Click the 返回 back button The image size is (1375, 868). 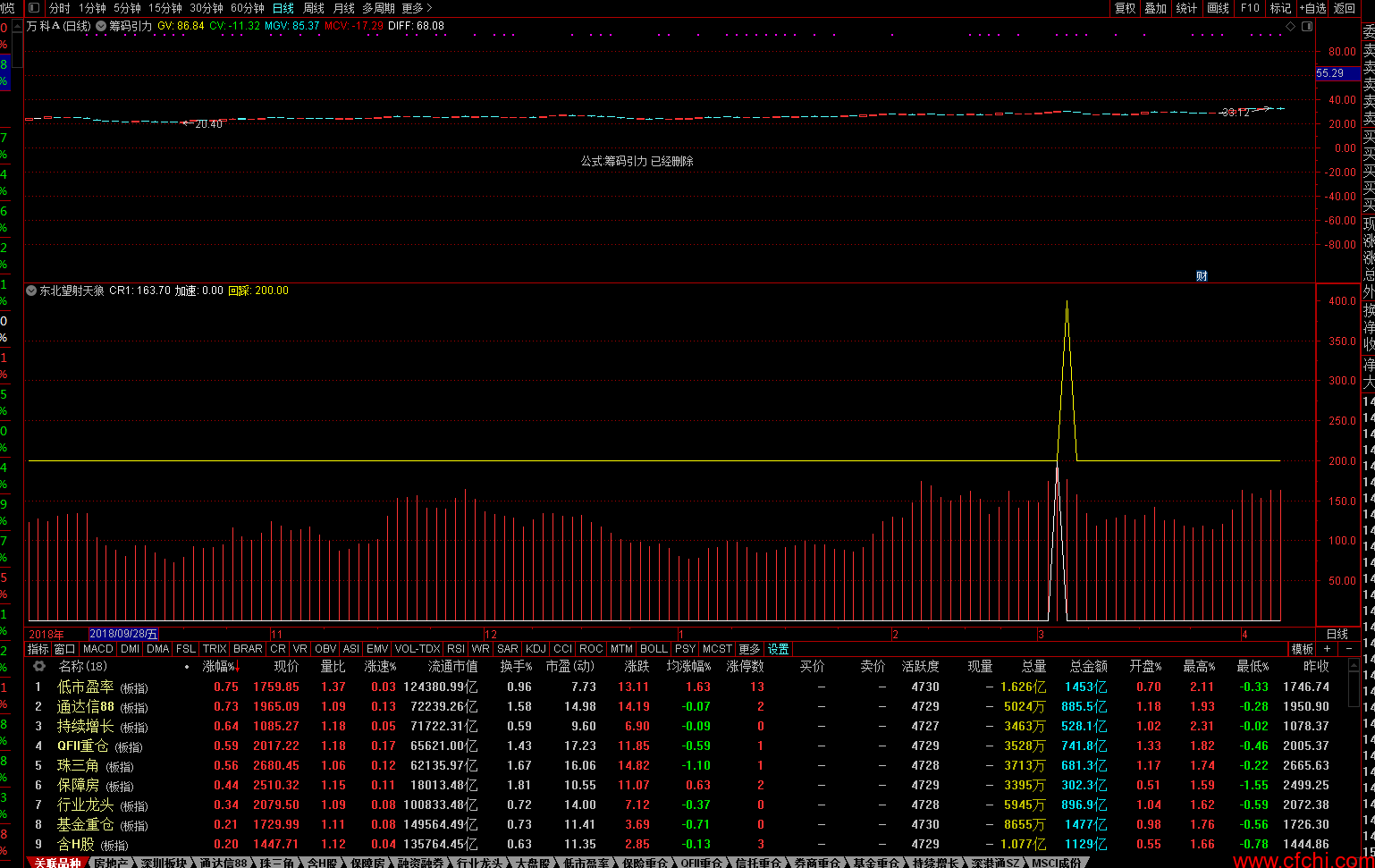coord(1345,8)
